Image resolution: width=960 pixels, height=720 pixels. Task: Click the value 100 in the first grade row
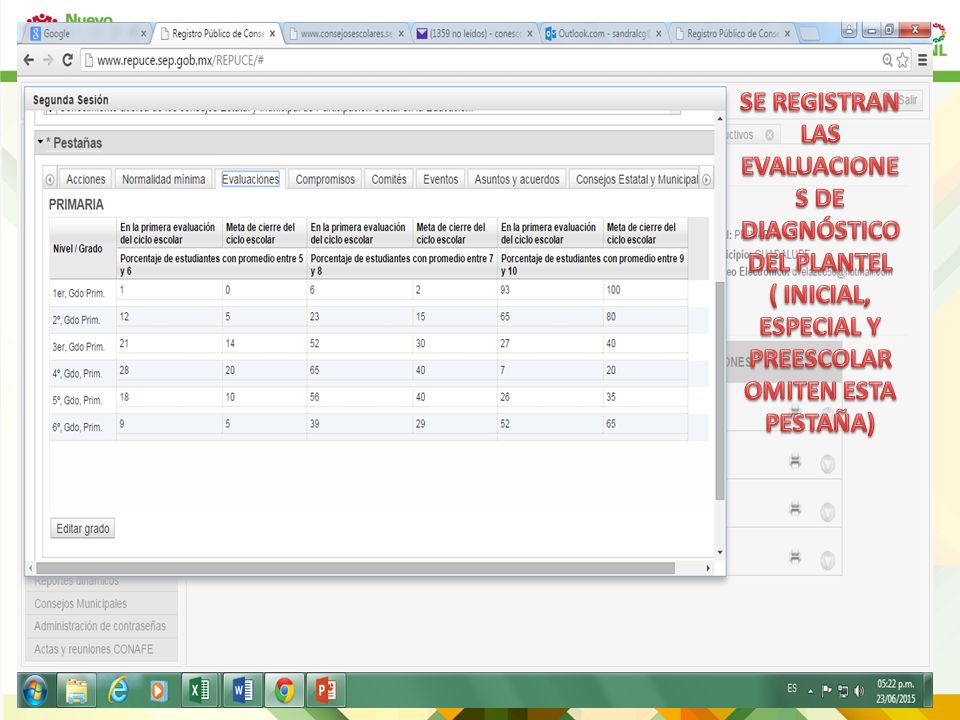(613, 290)
